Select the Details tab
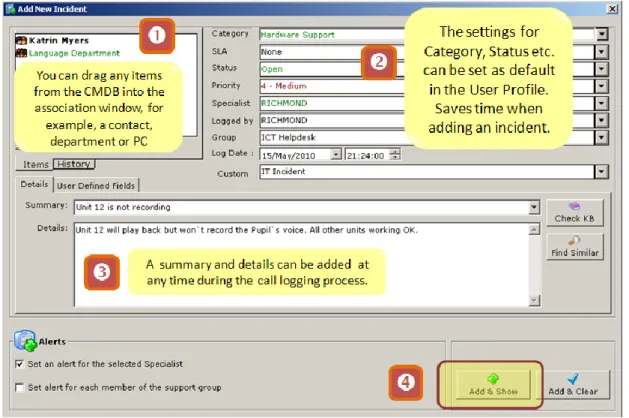 point(34,184)
